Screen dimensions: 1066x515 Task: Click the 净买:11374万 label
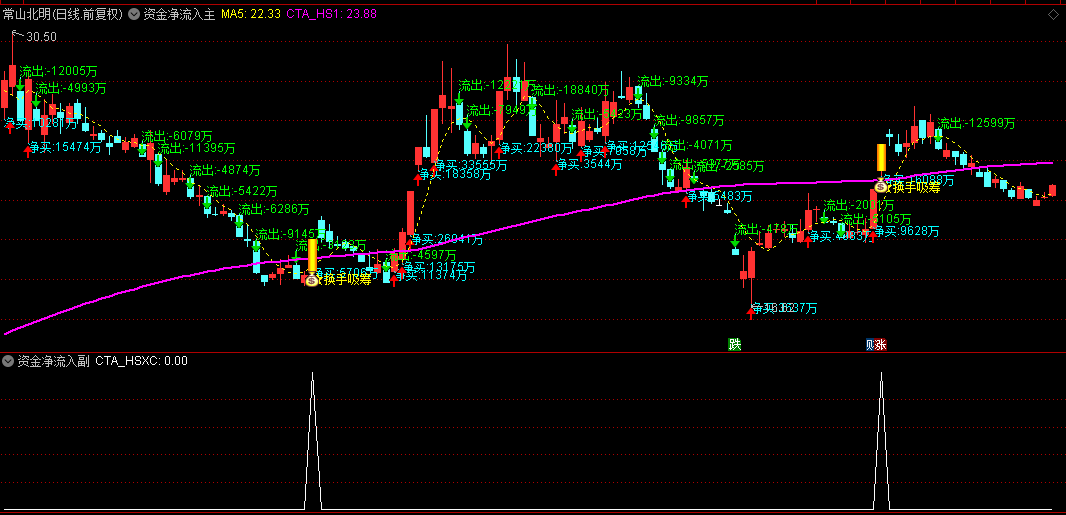[430, 275]
